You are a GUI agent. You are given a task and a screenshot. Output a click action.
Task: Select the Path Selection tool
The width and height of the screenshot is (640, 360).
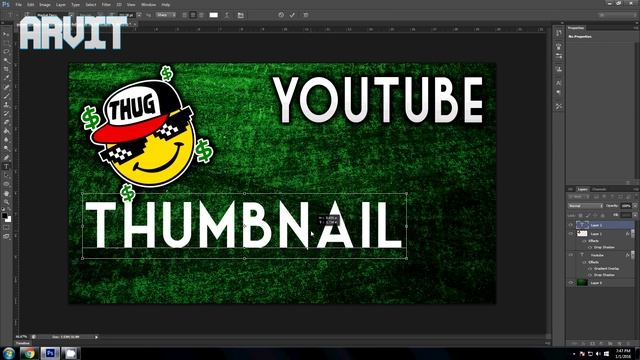6,176
